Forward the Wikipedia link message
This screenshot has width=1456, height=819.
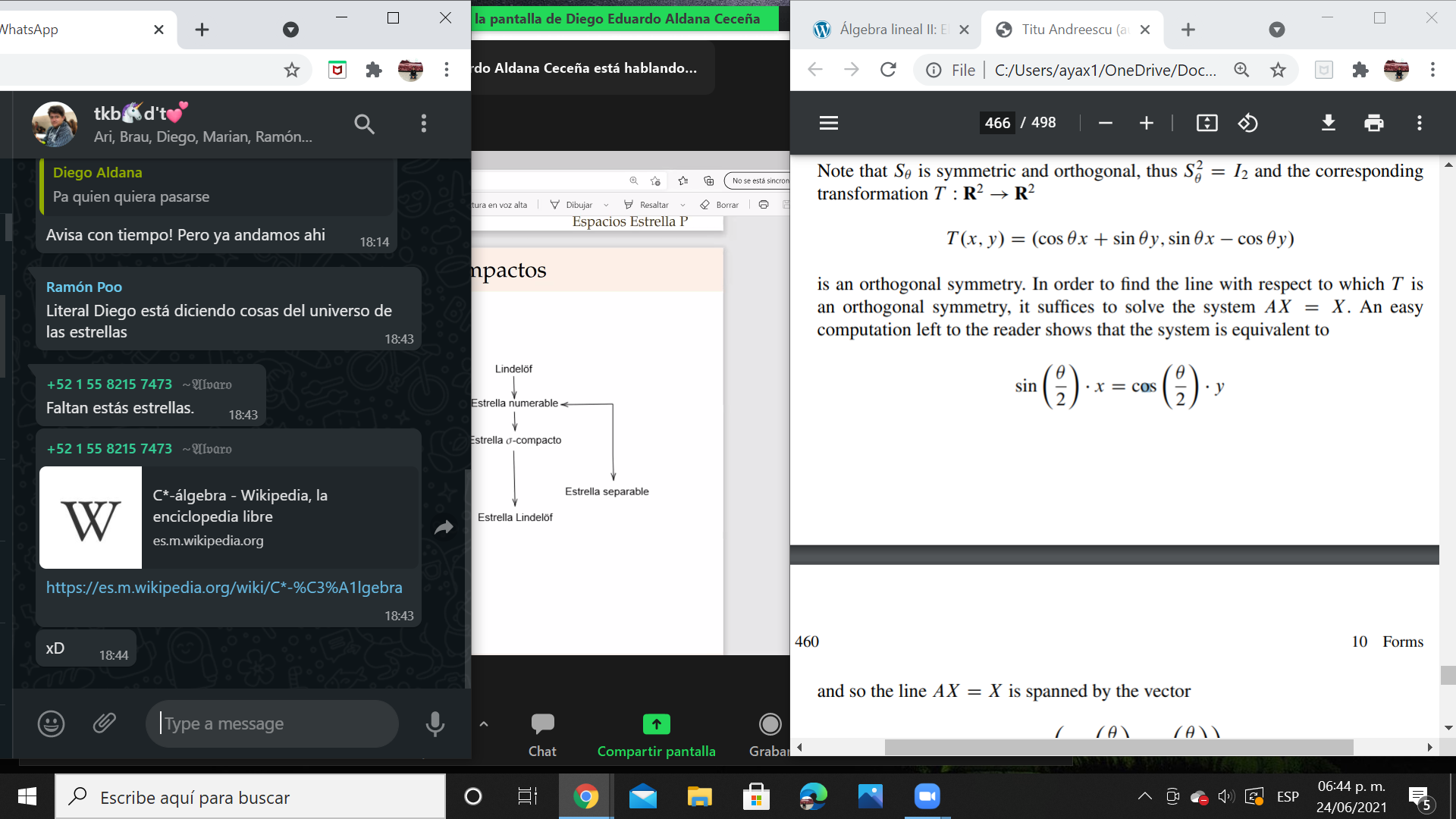(444, 528)
